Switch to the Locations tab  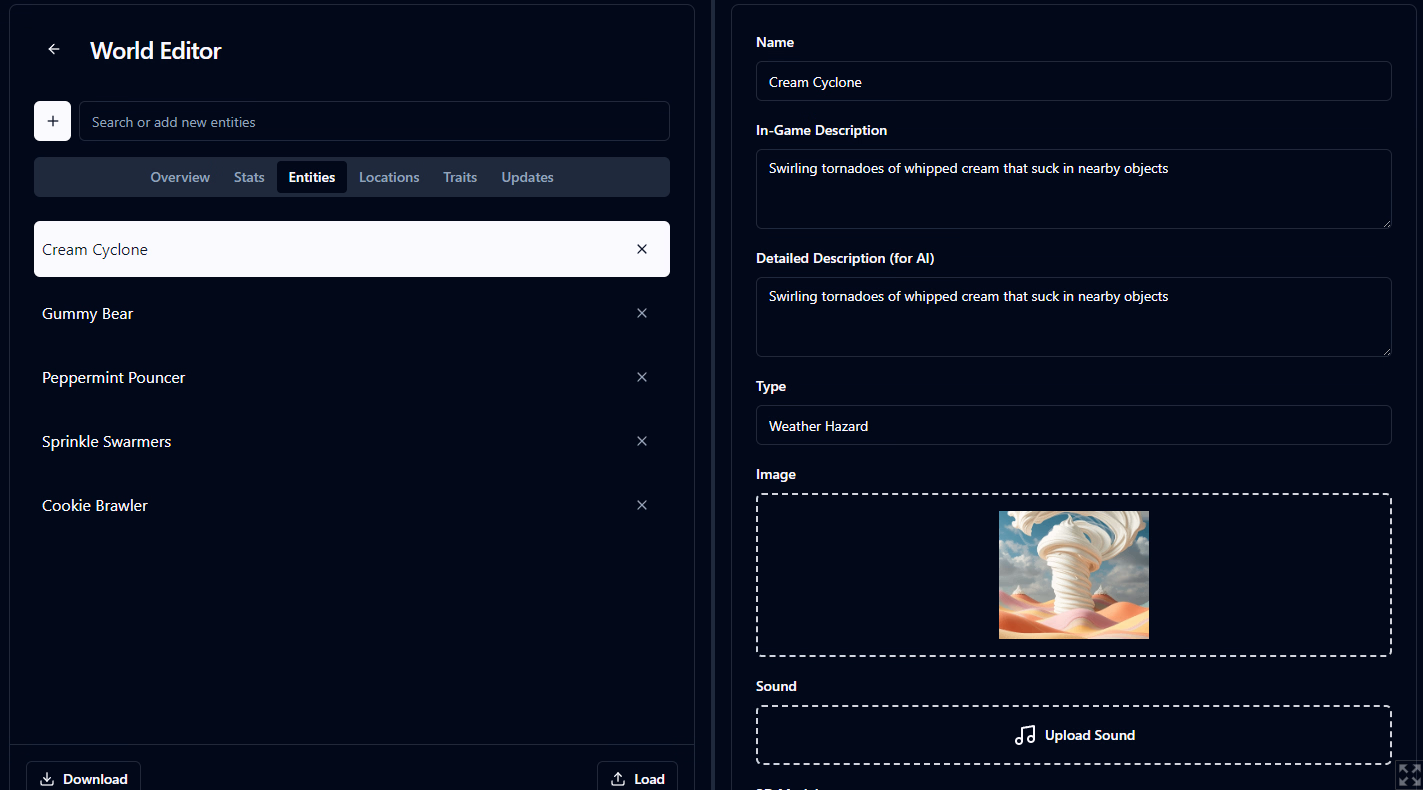point(389,177)
